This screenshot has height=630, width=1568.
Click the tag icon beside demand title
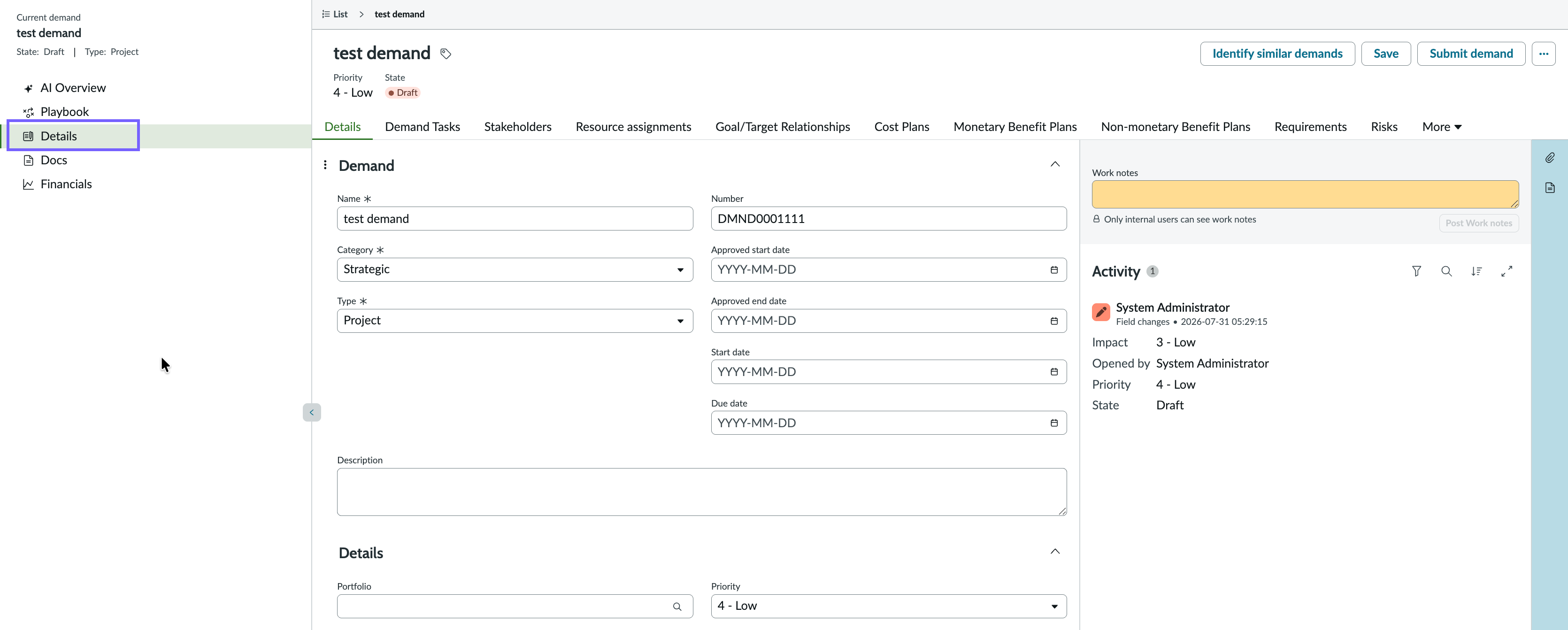(446, 54)
